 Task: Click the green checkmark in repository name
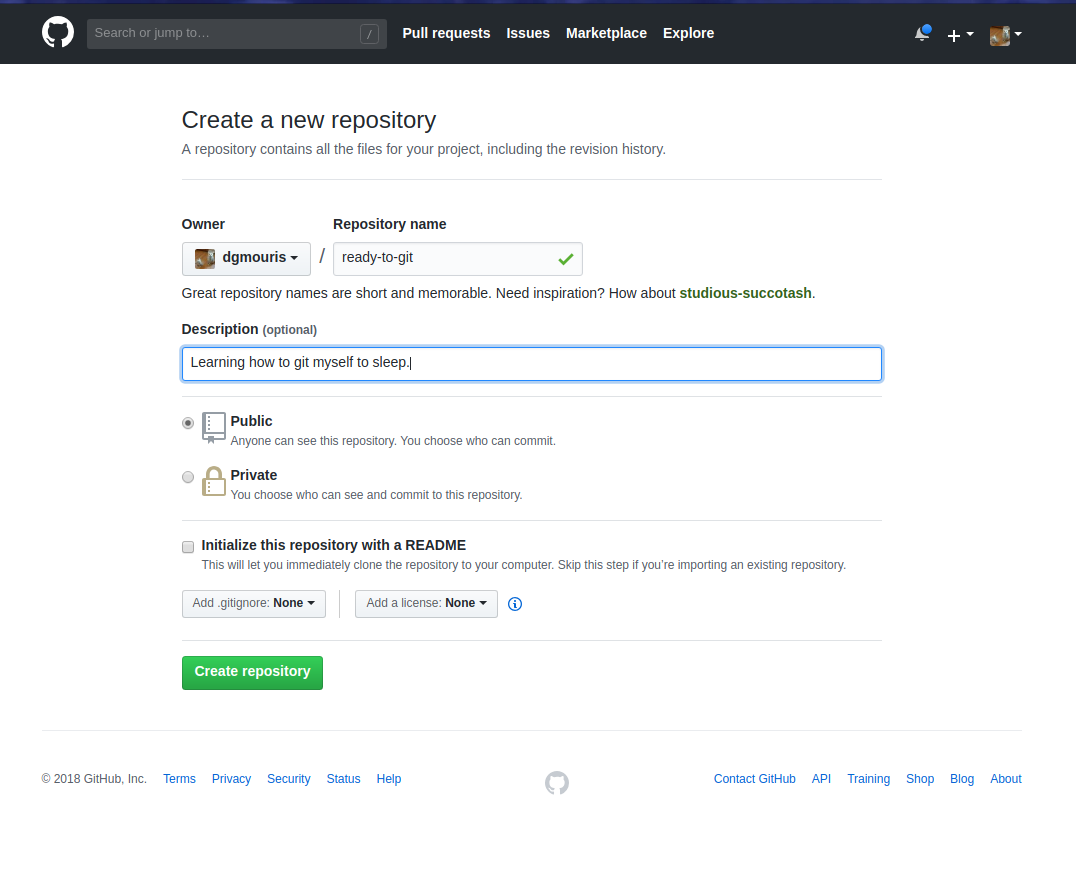pos(565,259)
